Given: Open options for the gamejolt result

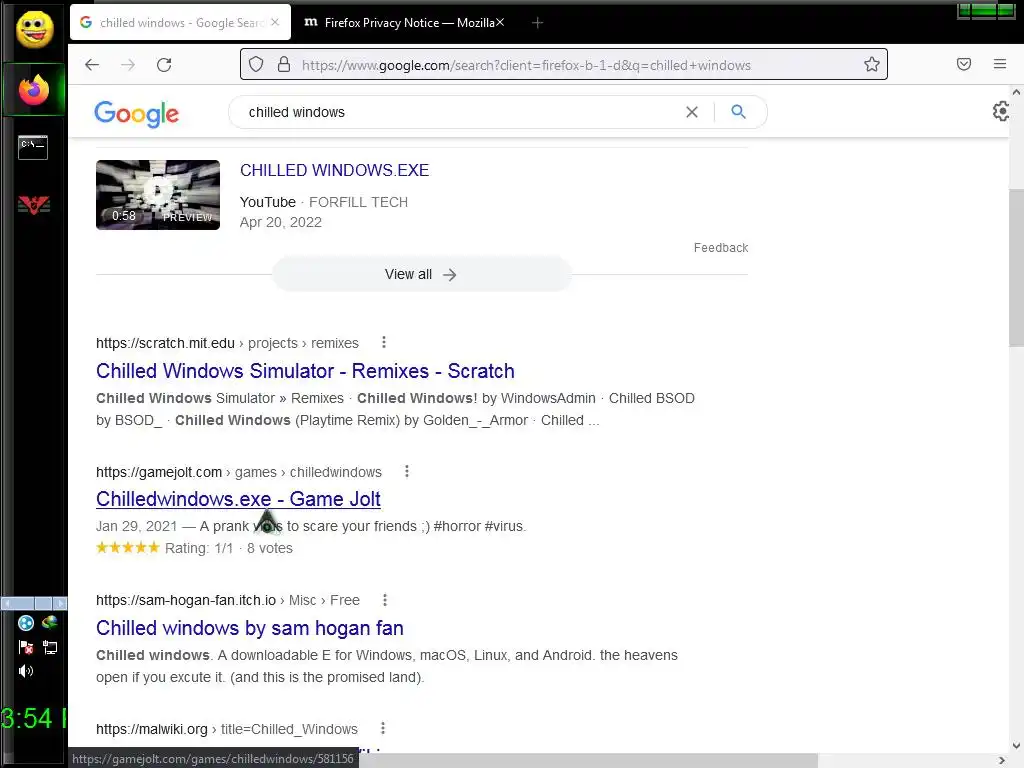Looking at the screenshot, I should pyautogui.click(x=407, y=471).
